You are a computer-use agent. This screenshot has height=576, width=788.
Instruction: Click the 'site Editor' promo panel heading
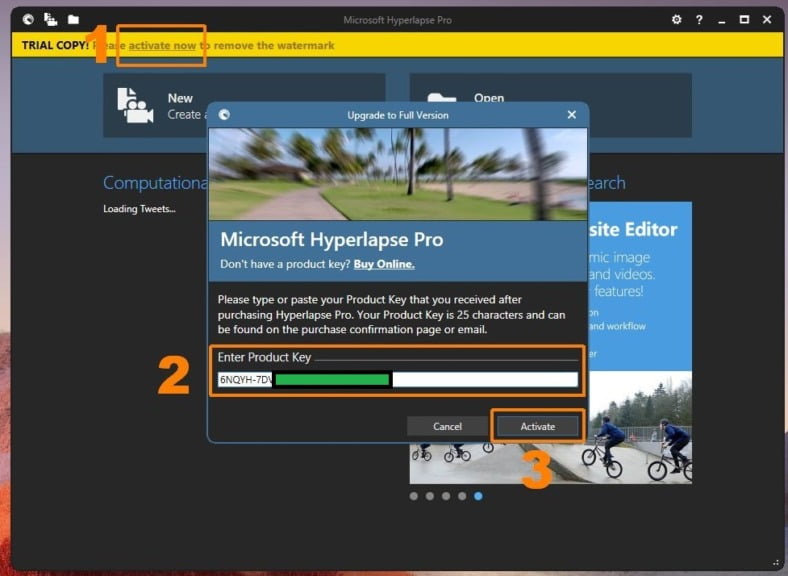pyautogui.click(x=633, y=230)
